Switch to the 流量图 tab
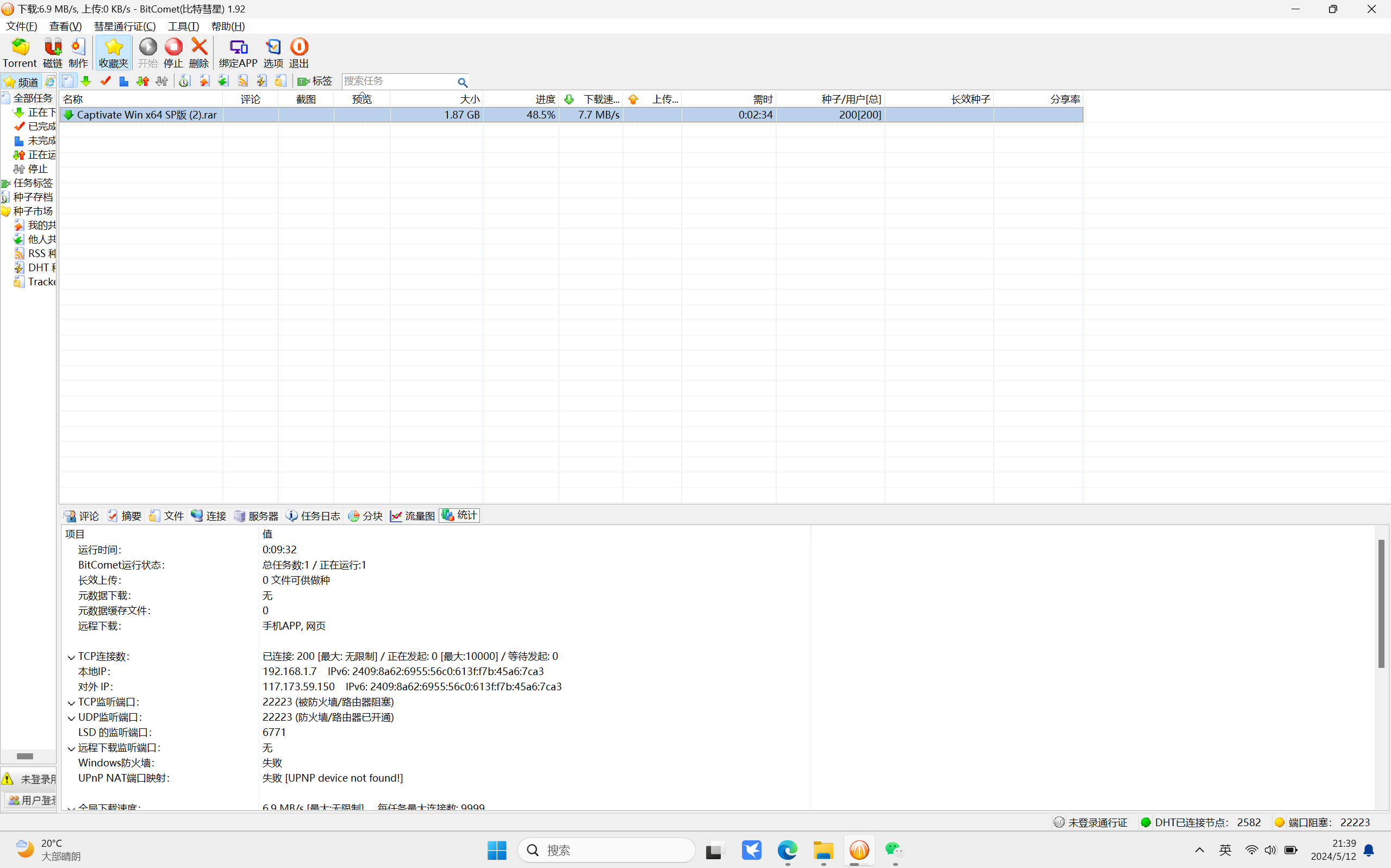This screenshot has height=868, width=1391. point(412,515)
